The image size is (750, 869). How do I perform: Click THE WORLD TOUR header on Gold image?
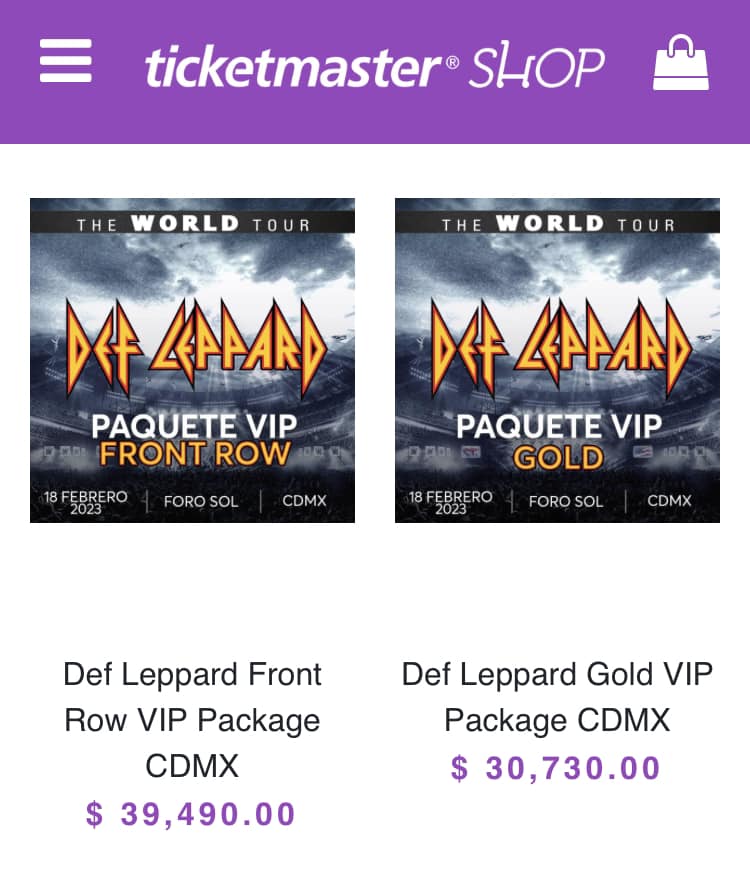coord(558,224)
